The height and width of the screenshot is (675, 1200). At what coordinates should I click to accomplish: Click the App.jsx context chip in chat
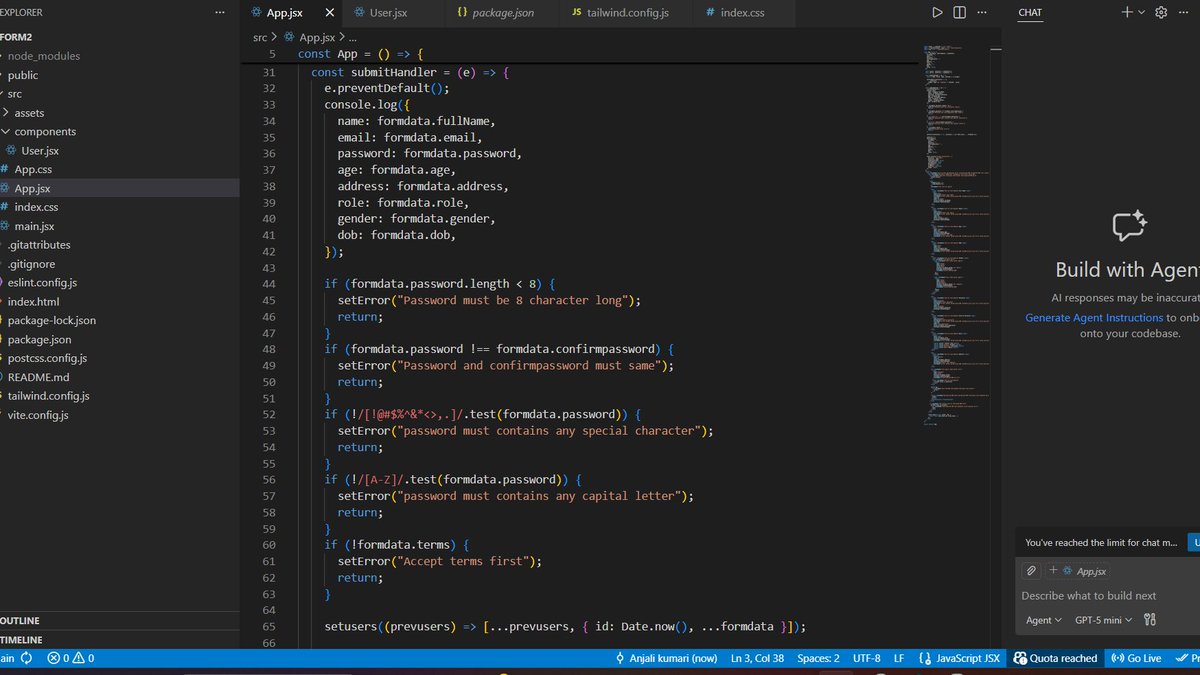click(1078, 571)
